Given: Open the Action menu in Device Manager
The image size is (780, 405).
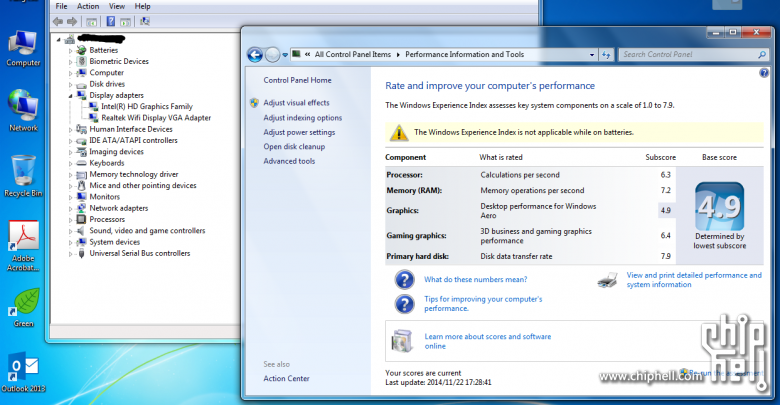Looking at the screenshot, I should coord(88,6).
